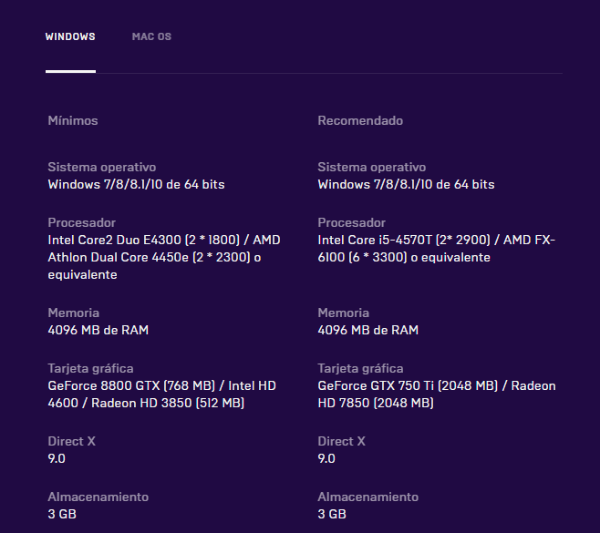Click the 9.0 value in the Recomendado column
The width and height of the screenshot is (600, 533).
coord(326,458)
